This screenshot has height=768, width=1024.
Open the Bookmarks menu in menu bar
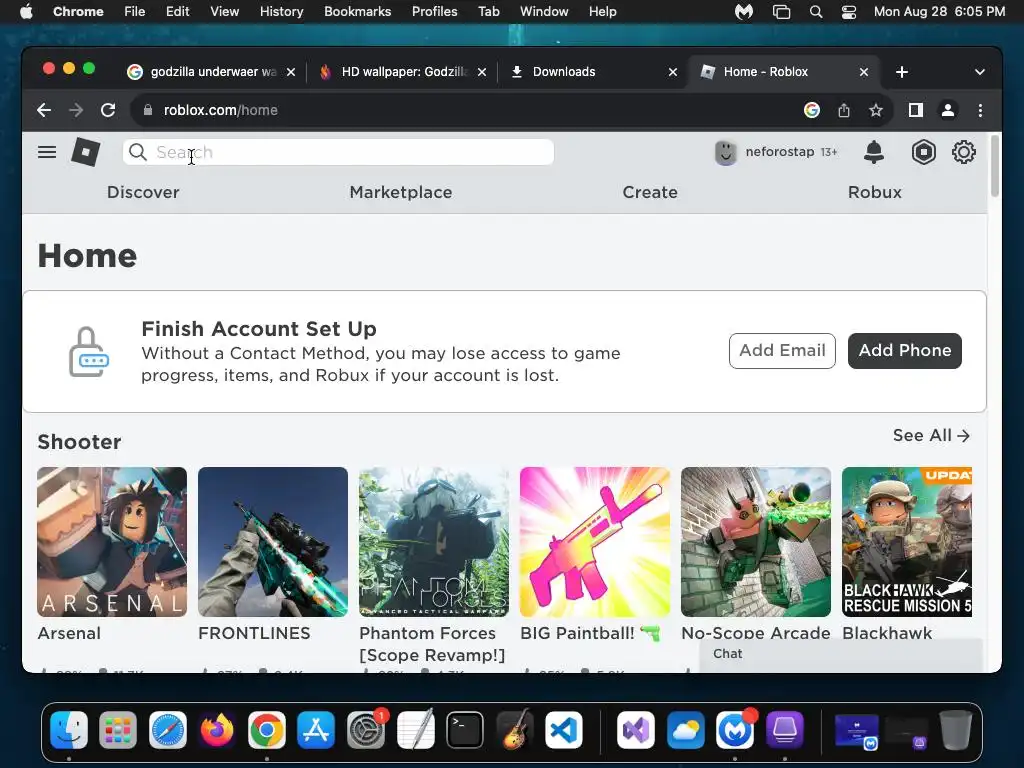[357, 12]
